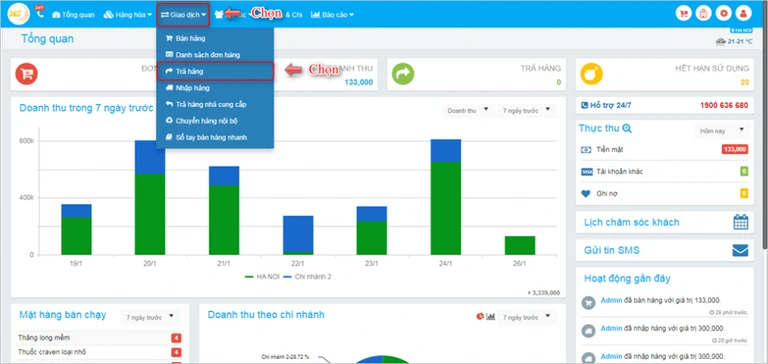Click the magnifier icon beside Thực thu

coord(627,129)
